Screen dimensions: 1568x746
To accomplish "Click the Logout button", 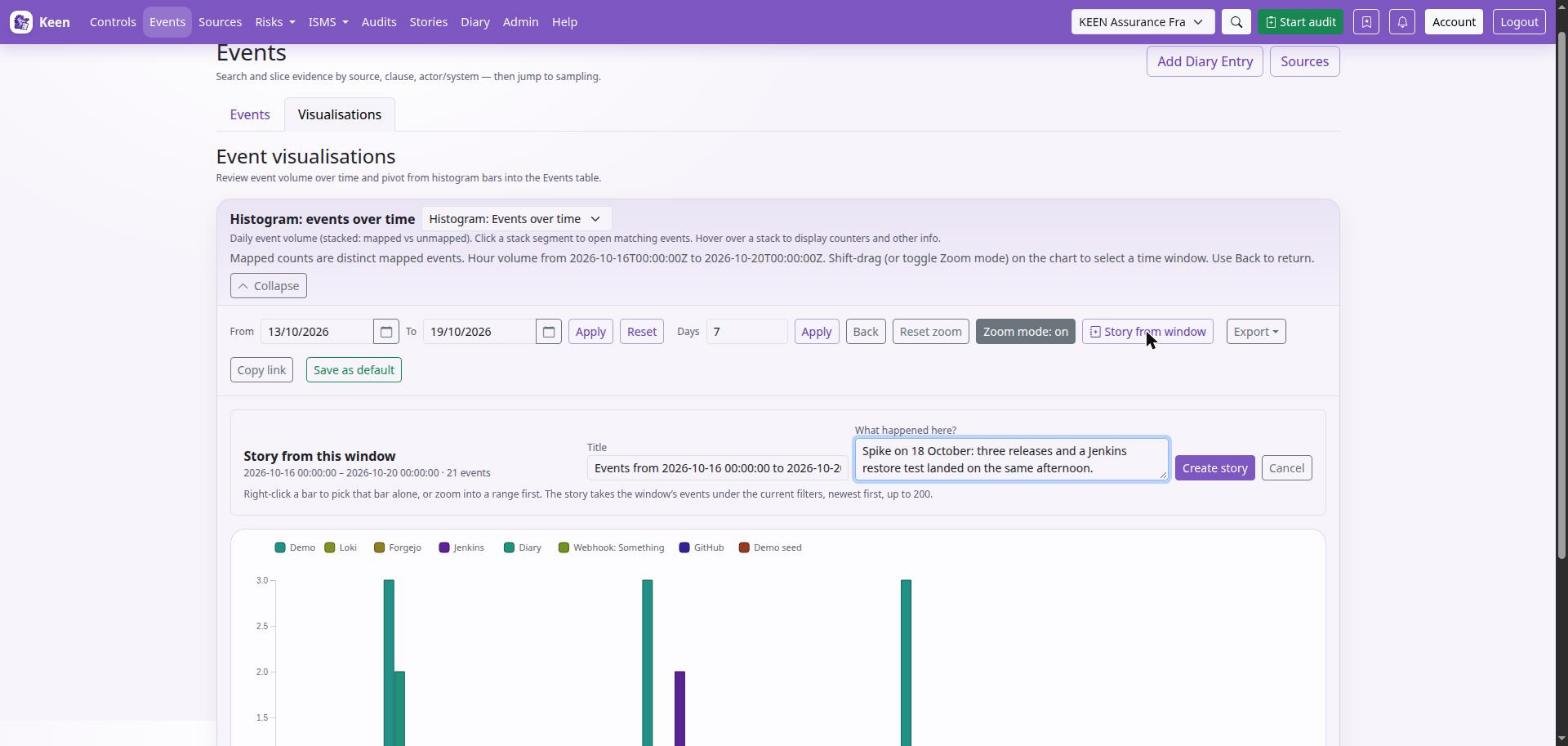I will pyautogui.click(x=1519, y=22).
